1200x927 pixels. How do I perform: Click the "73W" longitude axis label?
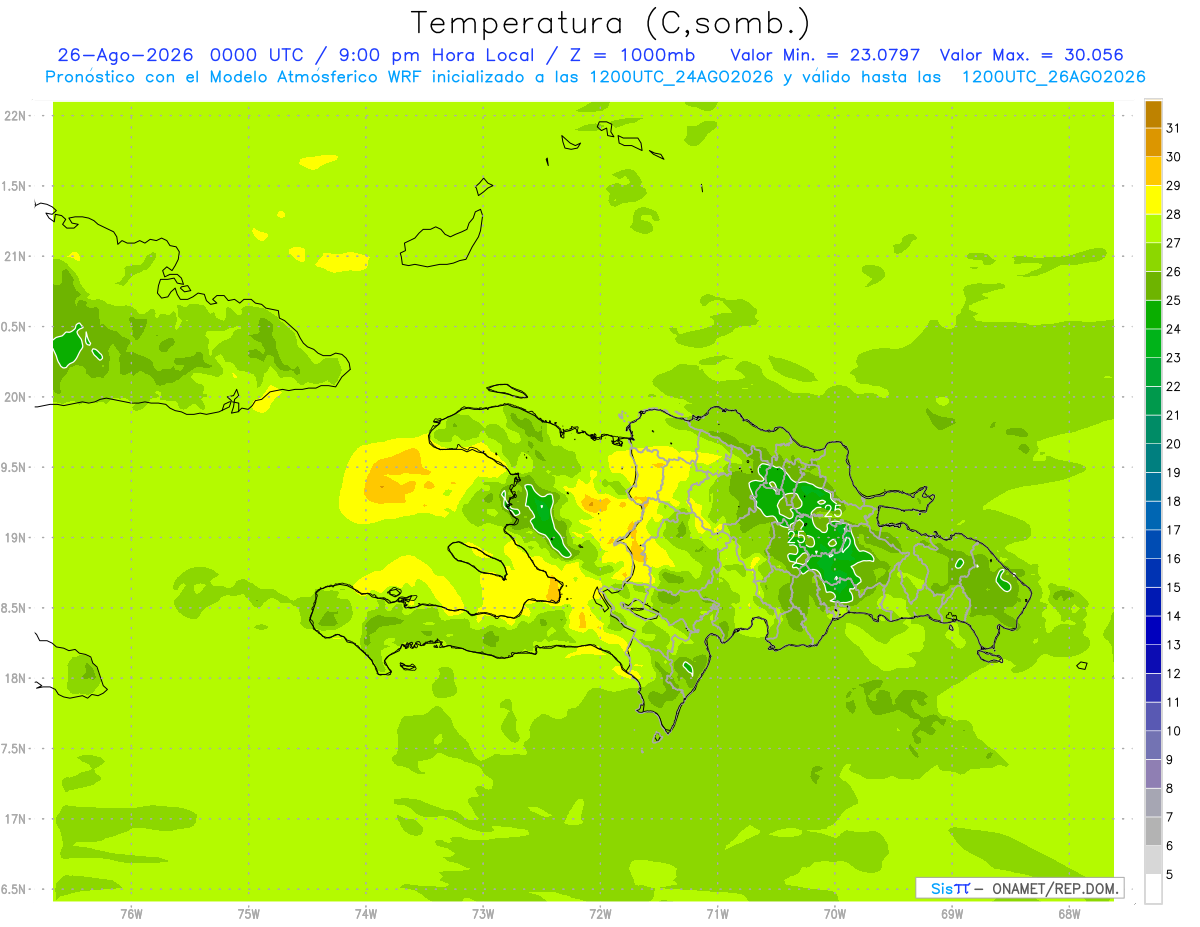point(483,914)
